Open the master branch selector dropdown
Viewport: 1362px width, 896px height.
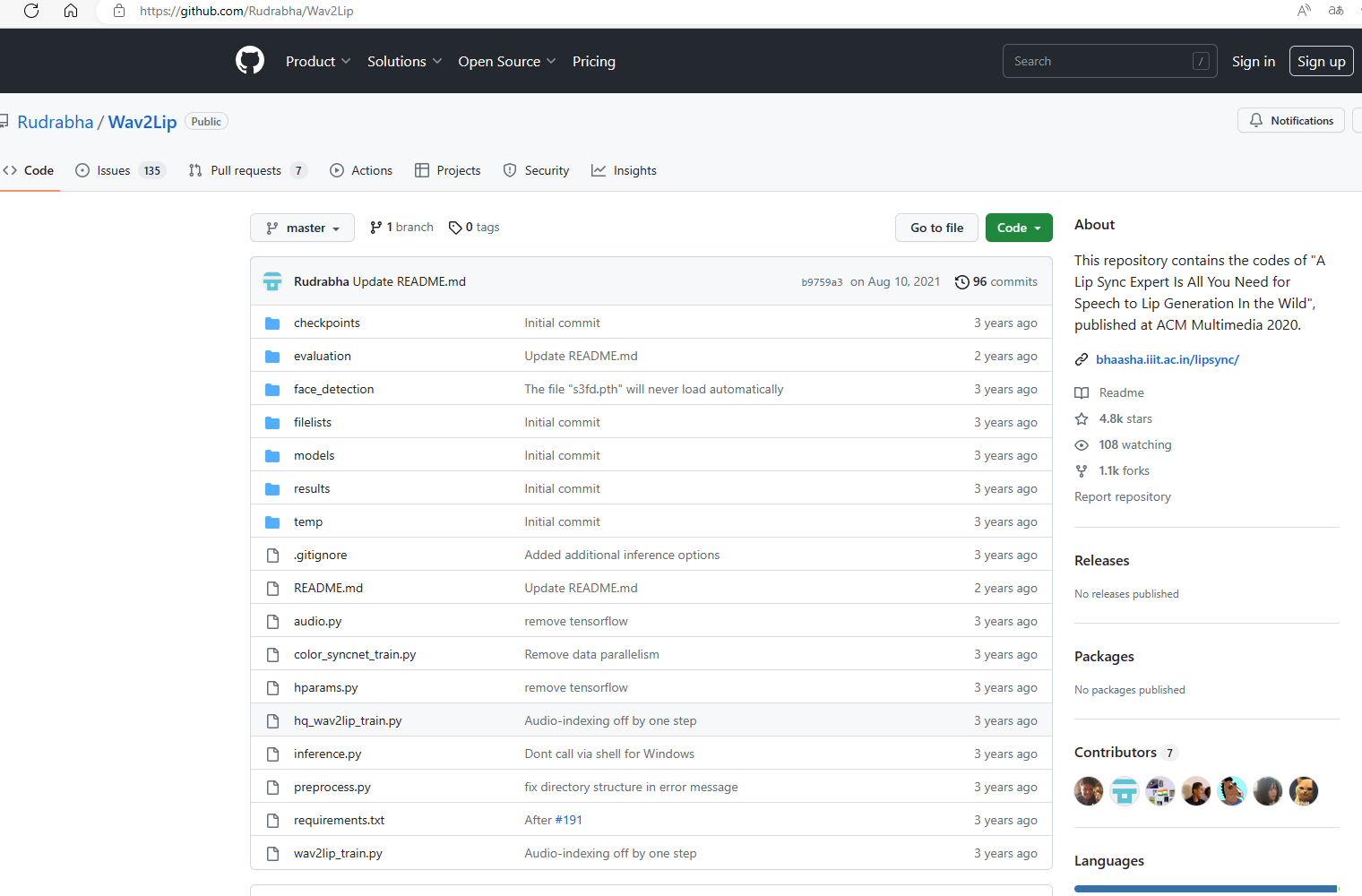coord(303,228)
